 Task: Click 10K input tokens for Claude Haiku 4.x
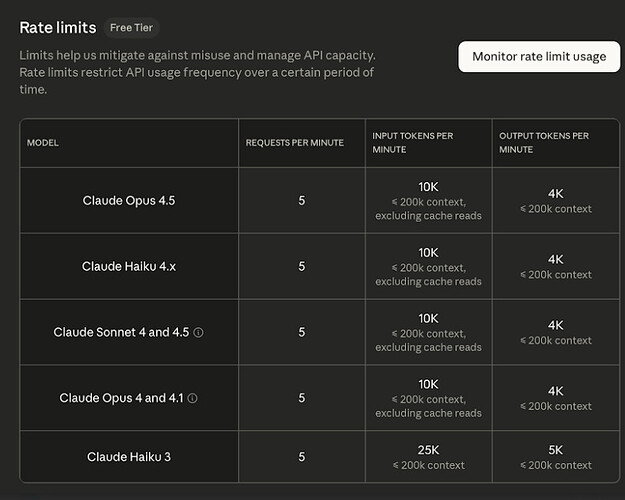click(428, 252)
